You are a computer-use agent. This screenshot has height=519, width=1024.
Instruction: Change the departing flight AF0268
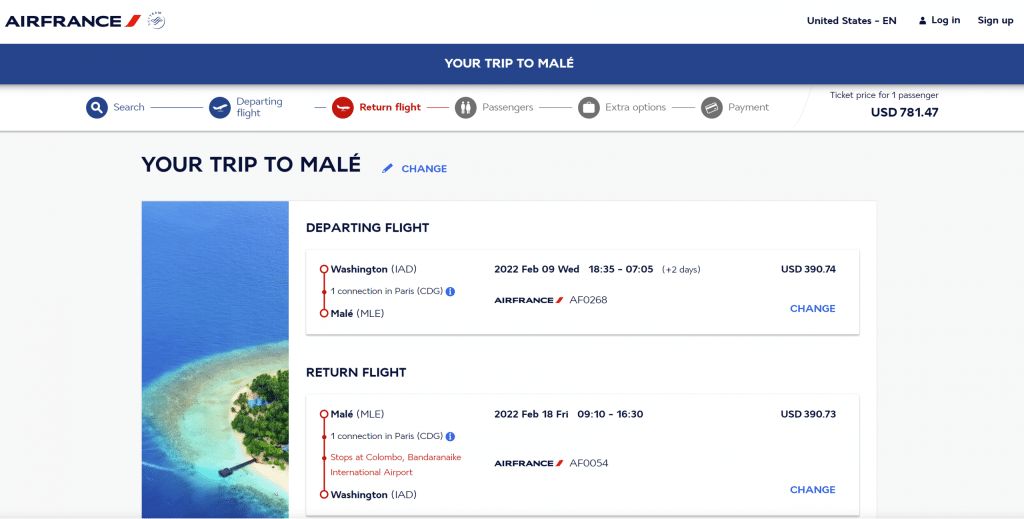point(812,308)
